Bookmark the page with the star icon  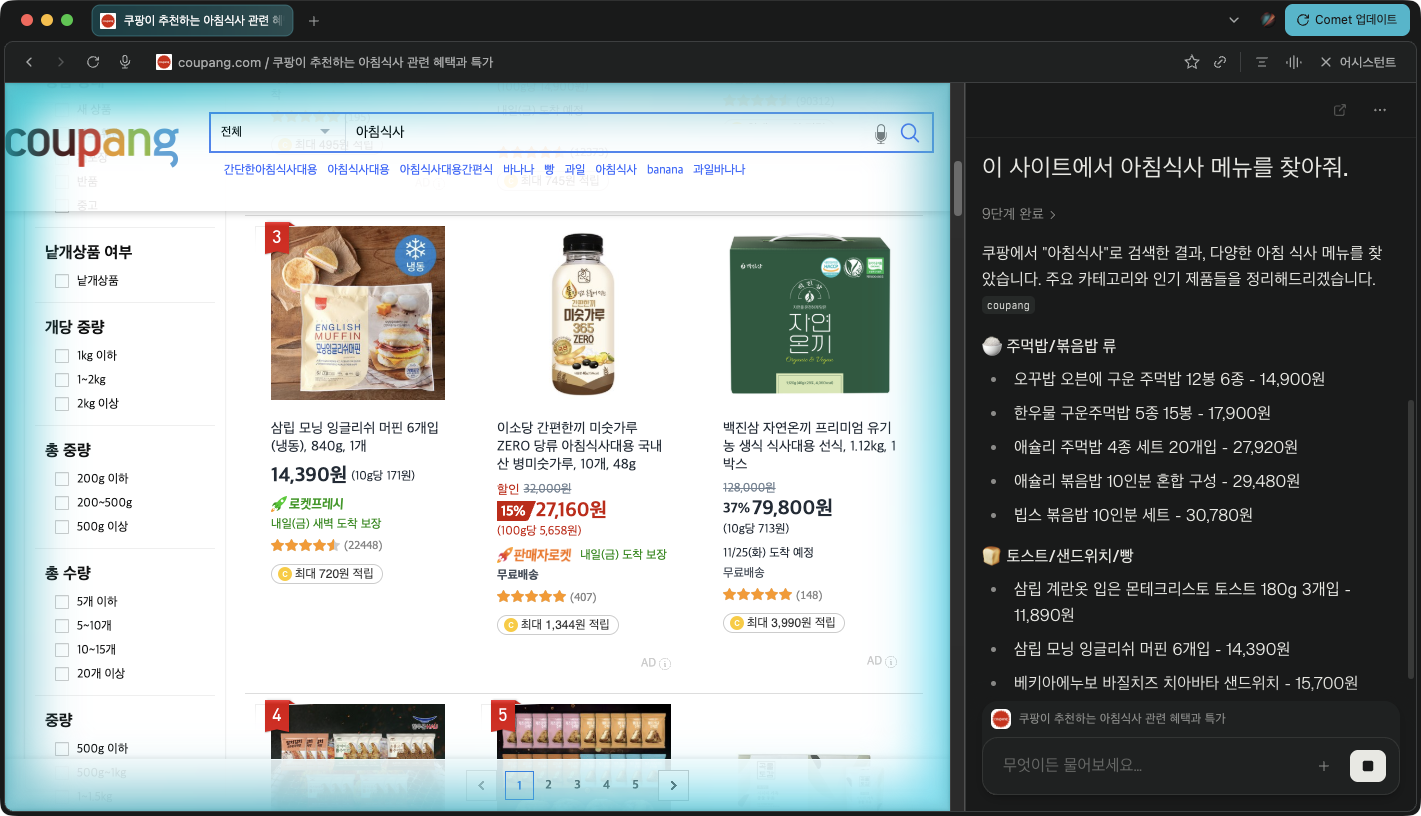pyautogui.click(x=1192, y=62)
